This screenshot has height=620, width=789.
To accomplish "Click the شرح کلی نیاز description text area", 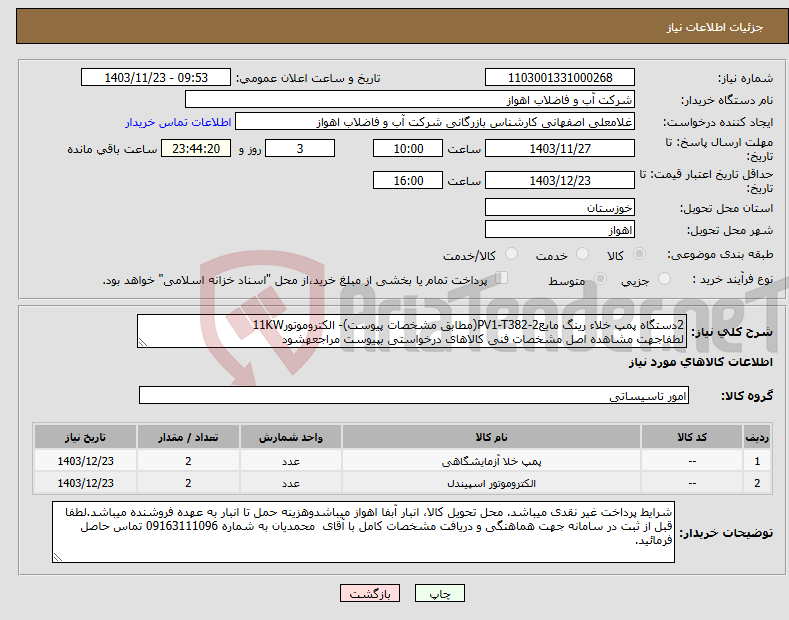I will click(x=412, y=331).
